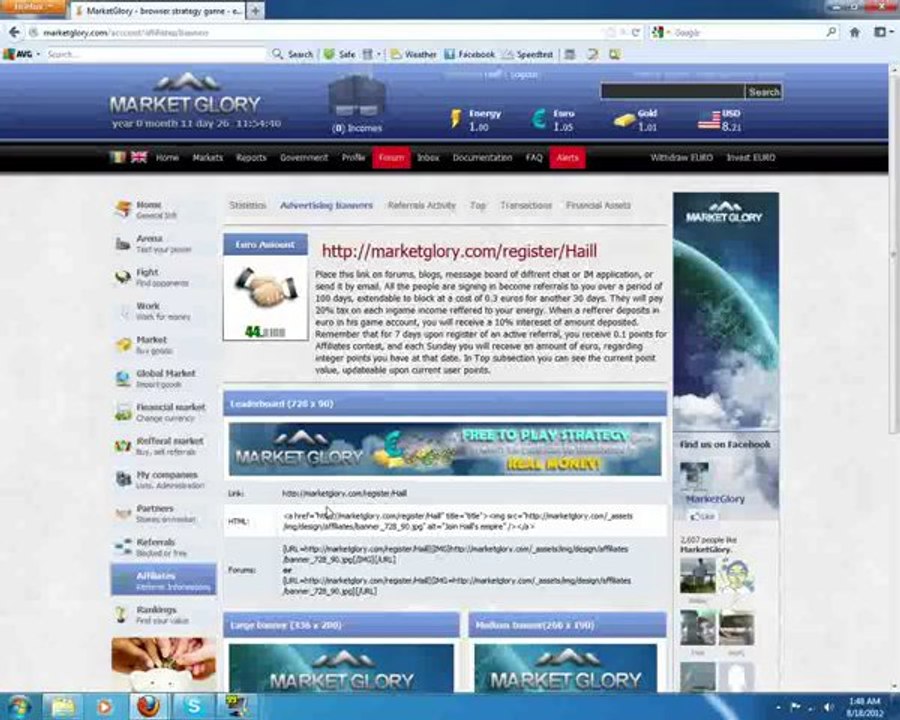900x720 pixels.
Task: Click the page vertical scrollbar
Action: tap(894, 253)
